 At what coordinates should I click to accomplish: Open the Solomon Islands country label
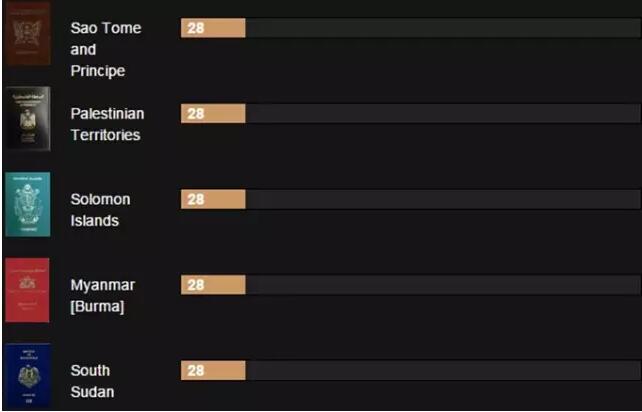(x=100, y=210)
